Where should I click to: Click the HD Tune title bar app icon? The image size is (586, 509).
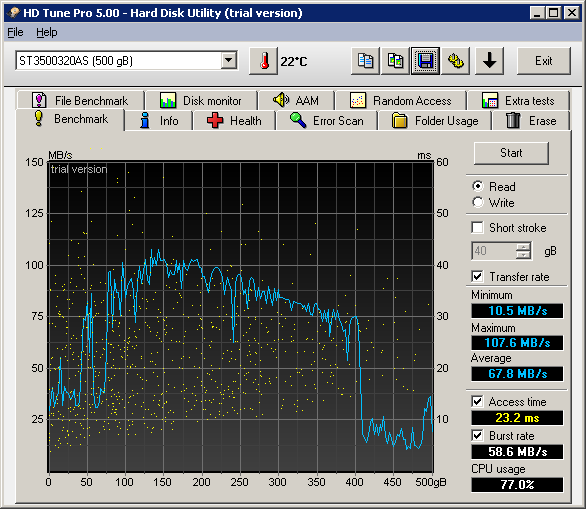14,13
